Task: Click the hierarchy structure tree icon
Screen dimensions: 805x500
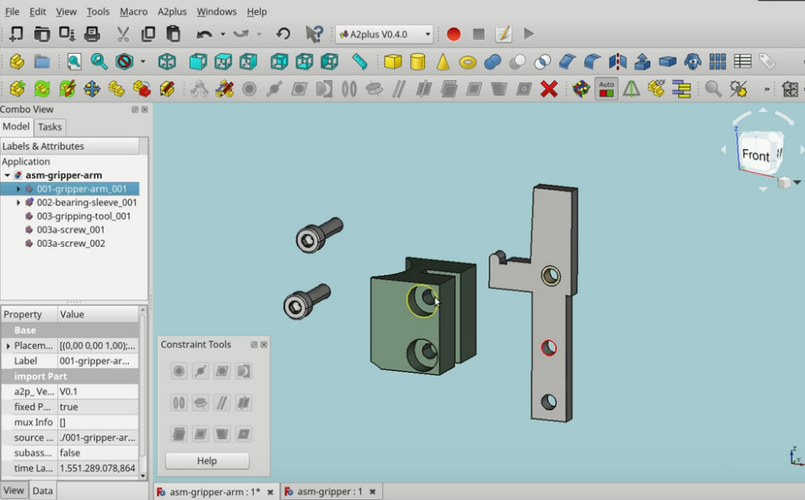Action: tap(681, 89)
